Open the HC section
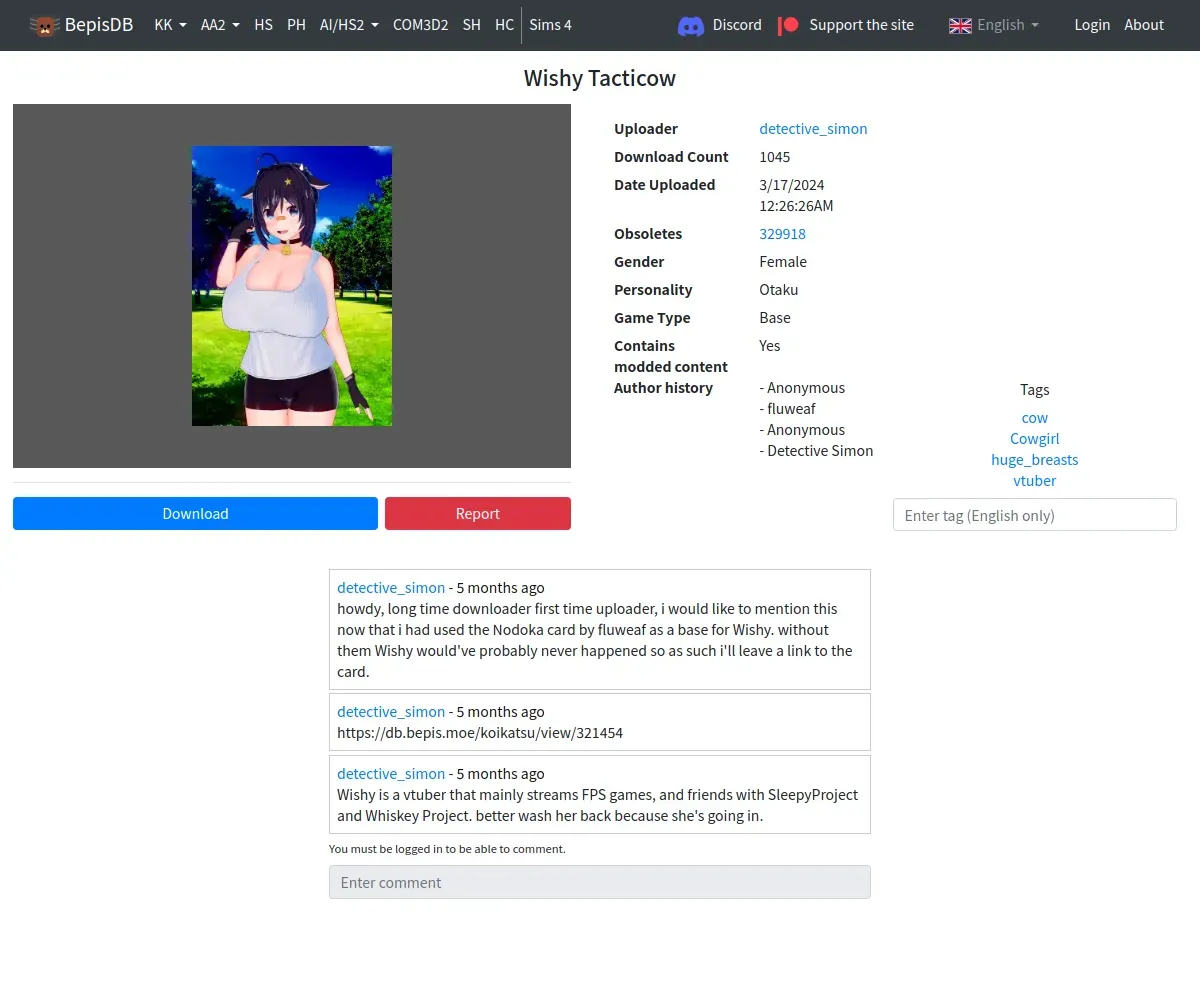1200x1000 pixels. 504,25
